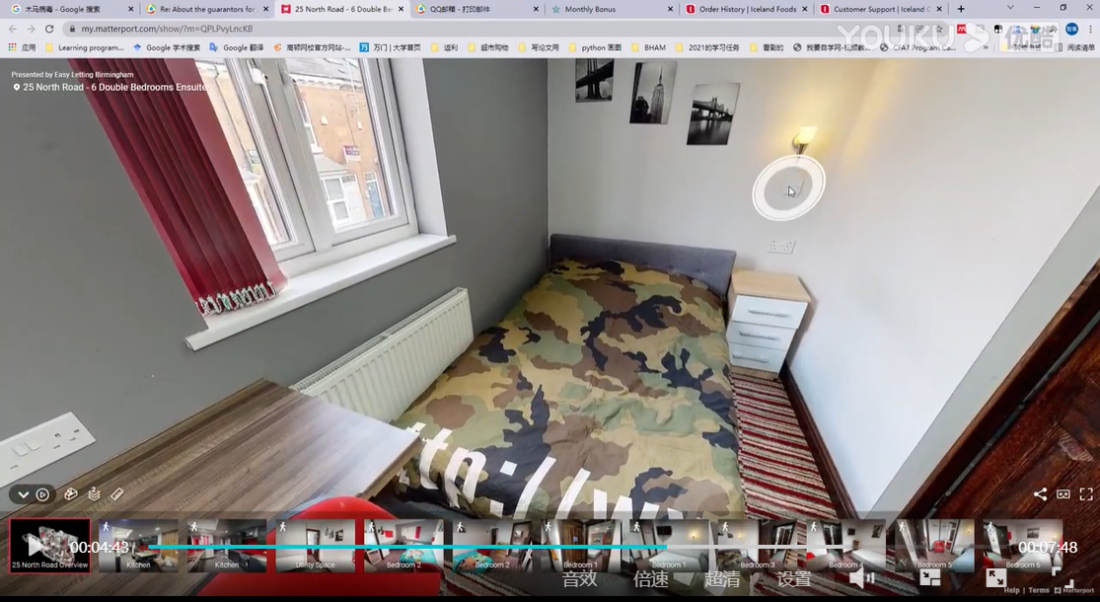Jump to the Utility Space thumbnail
The height and width of the screenshot is (602, 1100).
coord(315,545)
